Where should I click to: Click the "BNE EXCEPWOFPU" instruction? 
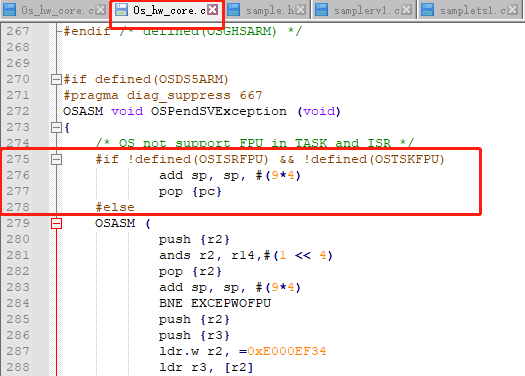click(215, 303)
